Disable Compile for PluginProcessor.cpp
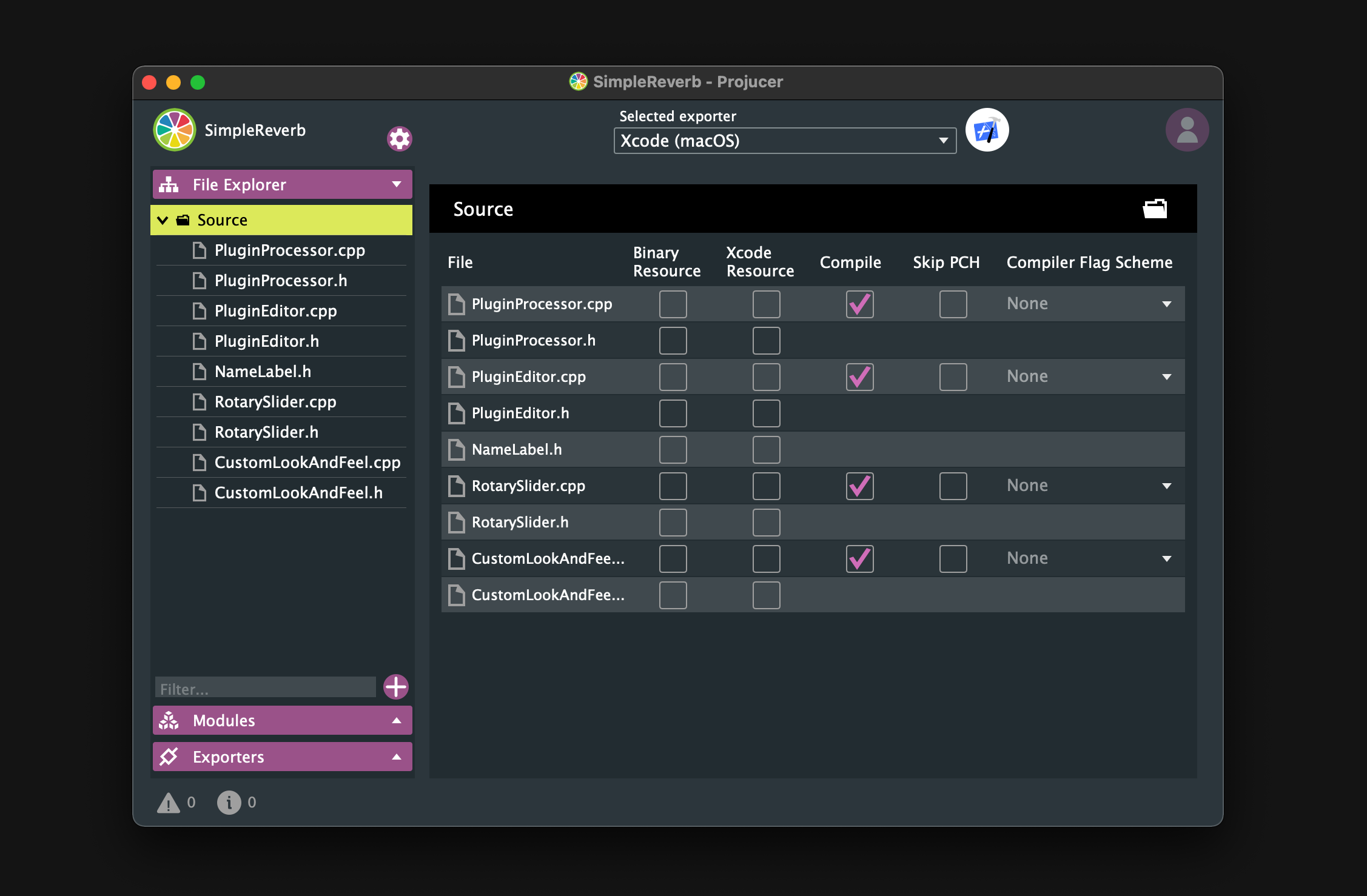Image resolution: width=1367 pixels, height=896 pixels. (859, 304)
